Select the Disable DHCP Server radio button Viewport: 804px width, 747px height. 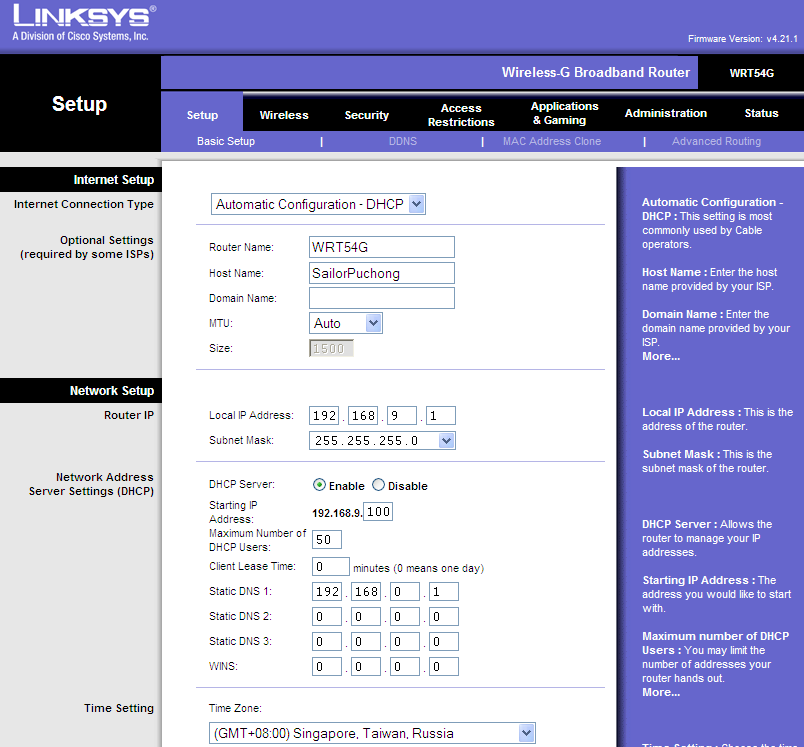(379, 485)
